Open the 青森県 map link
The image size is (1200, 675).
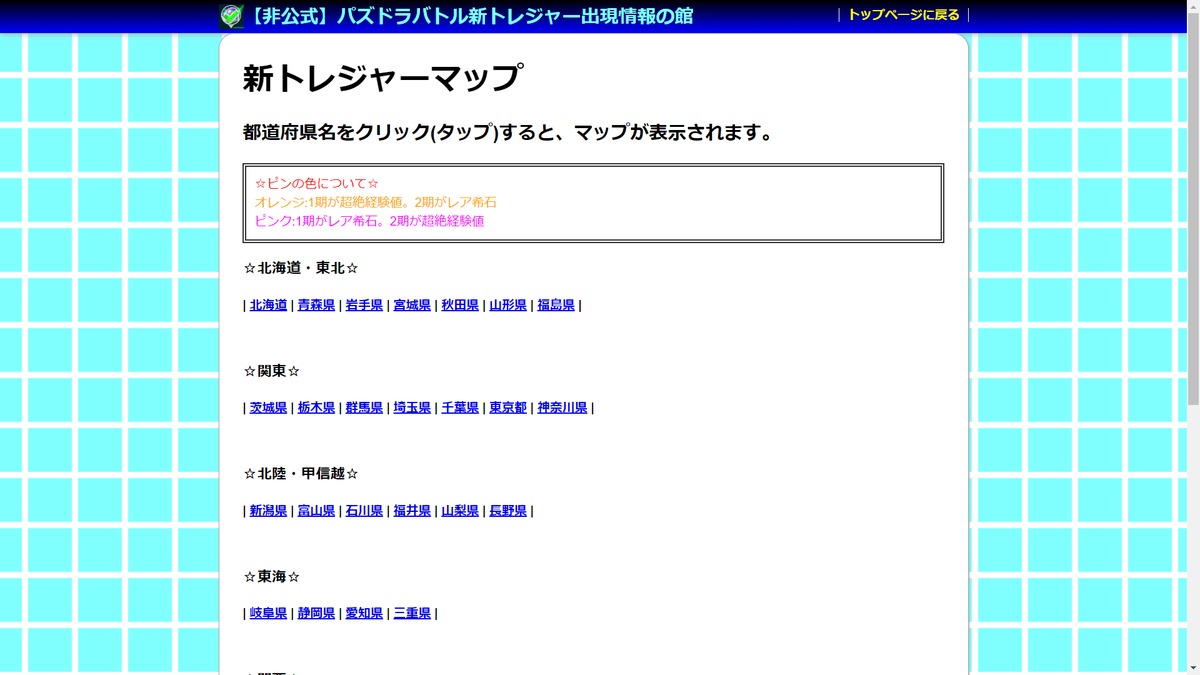click(316, 305)
